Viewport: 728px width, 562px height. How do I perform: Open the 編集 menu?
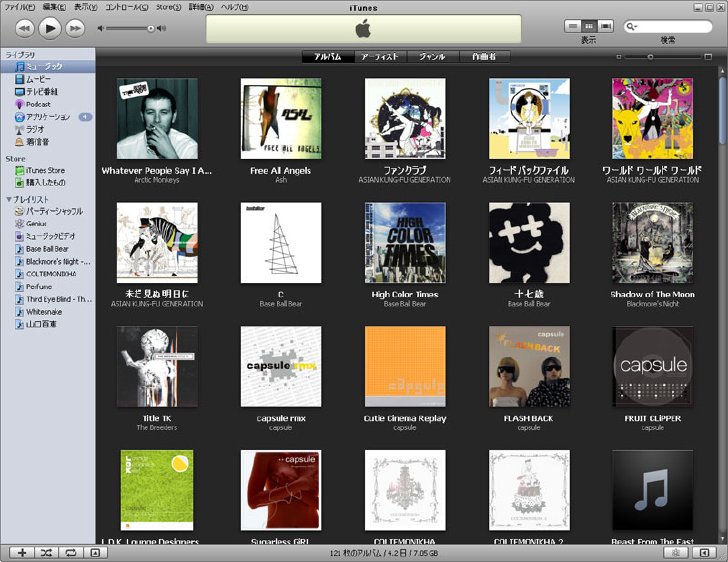(x=54, y=7)
